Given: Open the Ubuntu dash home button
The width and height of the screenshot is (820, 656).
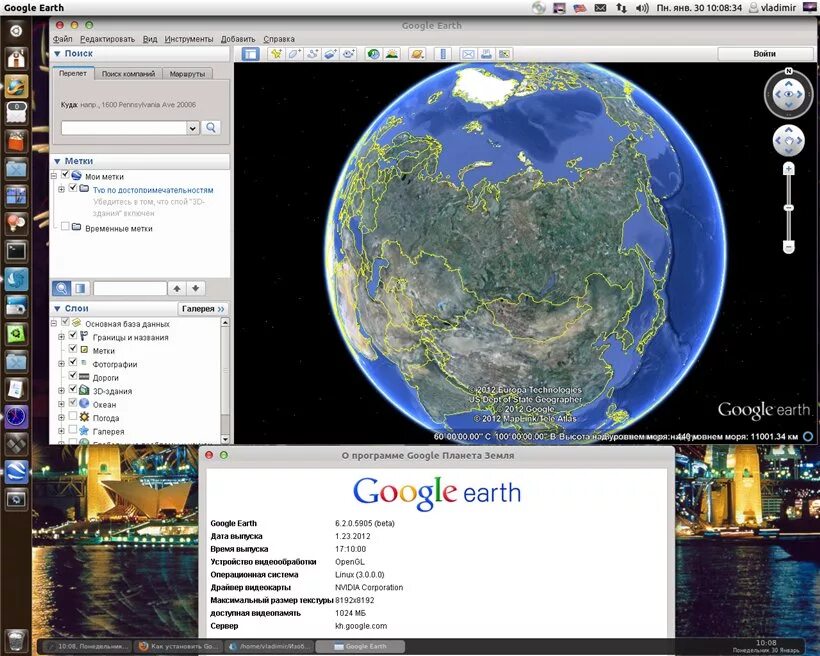Looking at the screenshot, I should (16, 30).
